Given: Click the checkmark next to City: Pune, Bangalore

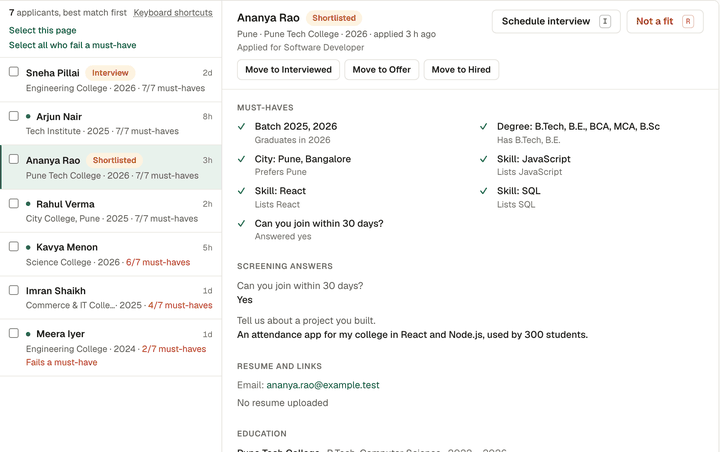Looking at the screenshot, I should click(x=242, y=159).
